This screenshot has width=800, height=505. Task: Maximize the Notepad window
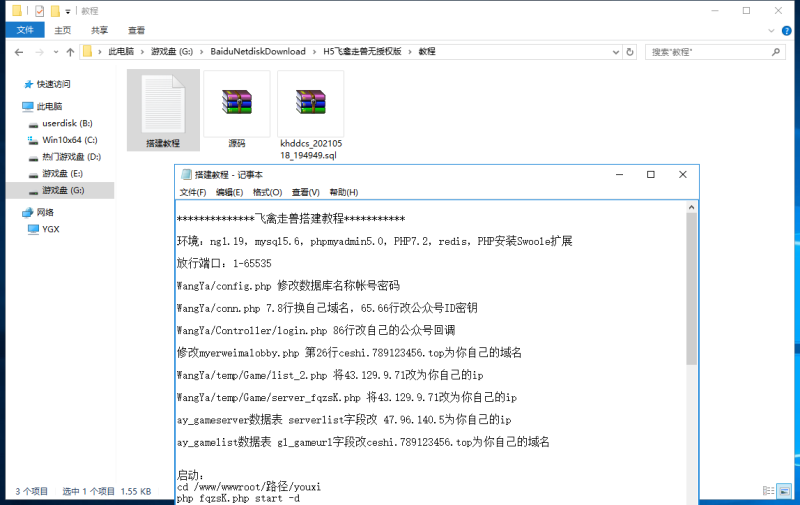coord(651,174)
